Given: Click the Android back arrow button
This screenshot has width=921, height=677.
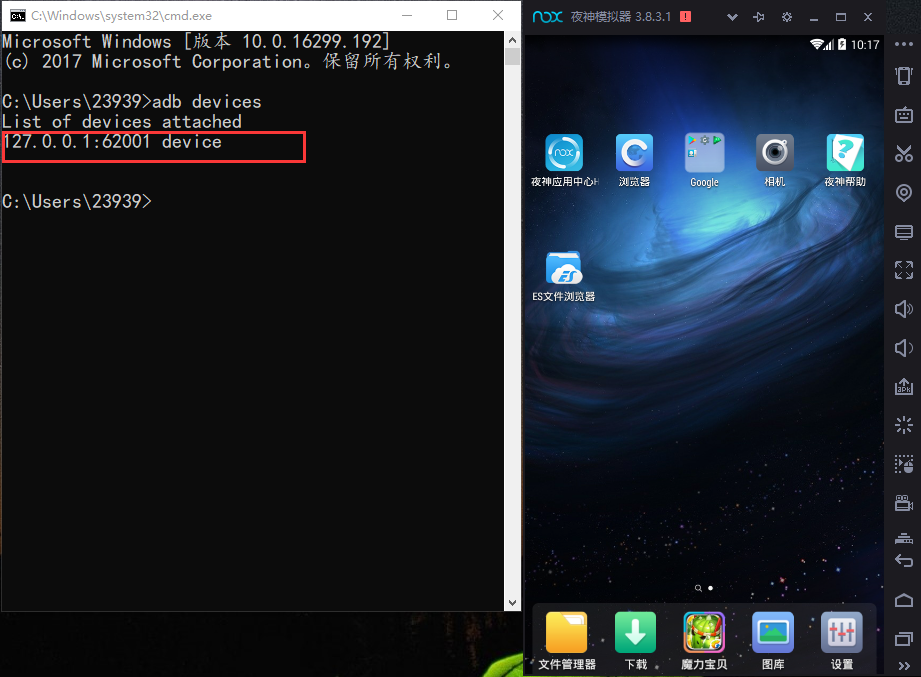Looking at the screenshot, I should pos(904,561).
